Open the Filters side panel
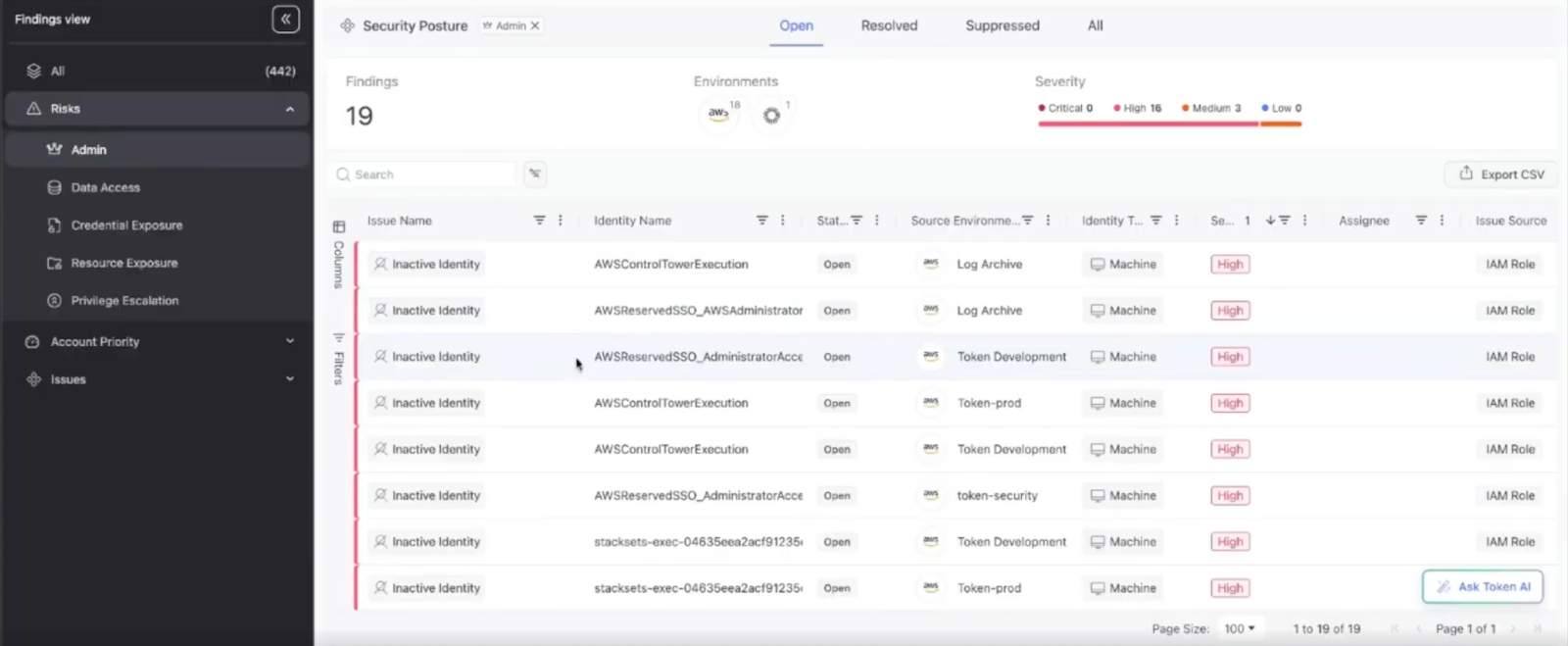The height and width of the screenshot is (646, 1568). click(x=339, y=359)
